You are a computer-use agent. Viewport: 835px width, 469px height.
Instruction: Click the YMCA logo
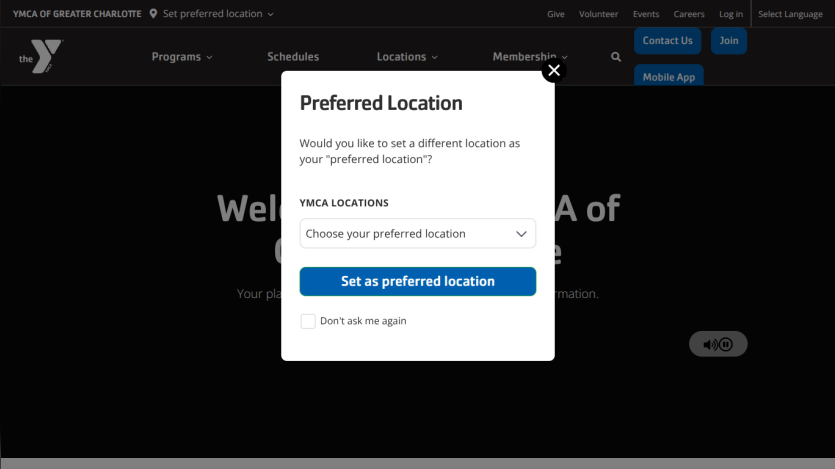(41, 56)
